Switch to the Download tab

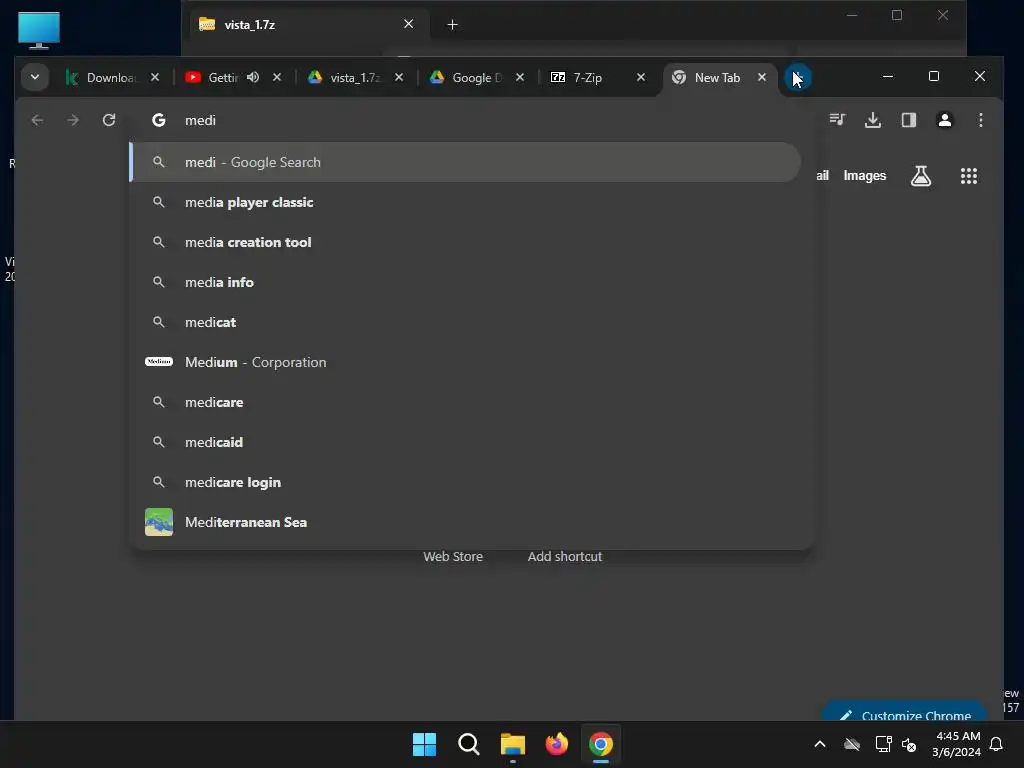pos(111,77)
